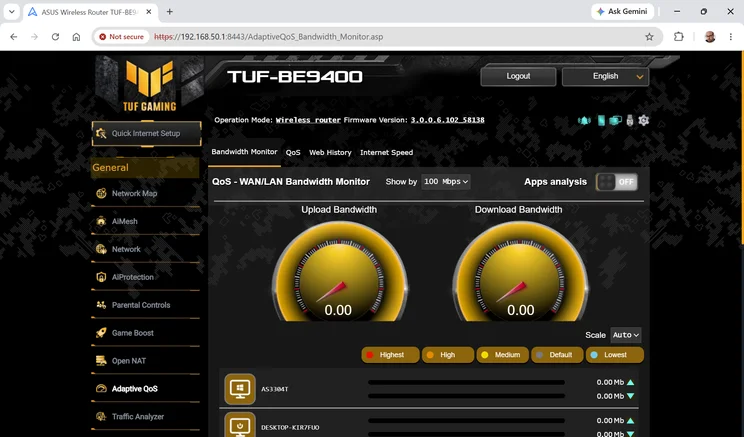The height and width of the screenshot is (437, 744).
Task: Open the browser extensions puzzle icon
Action: click(x=679, y=37)
